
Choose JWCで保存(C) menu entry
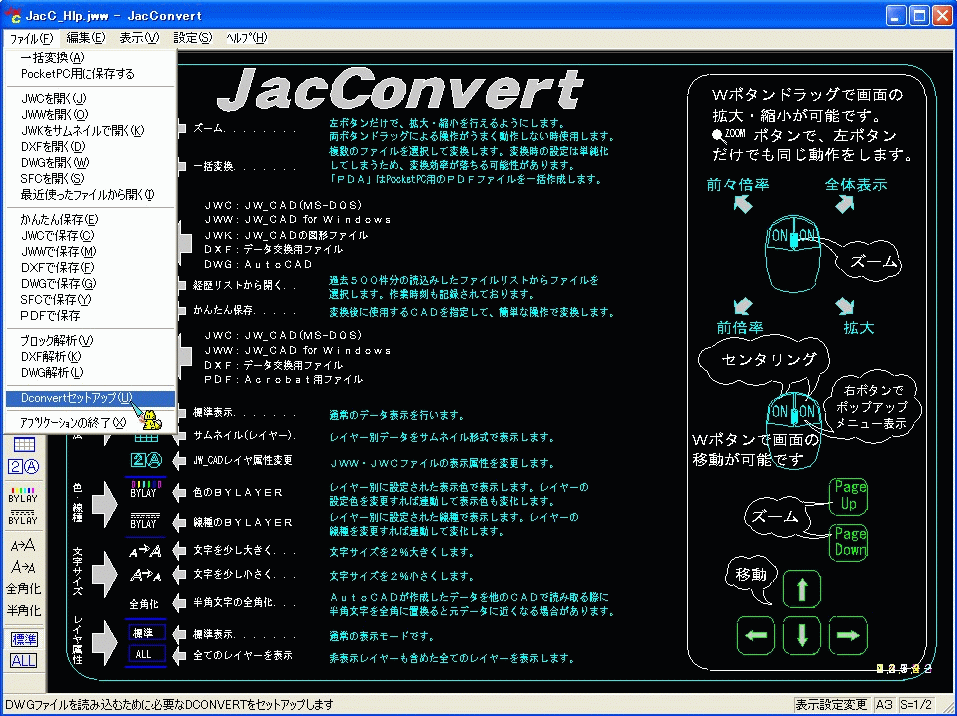(90, 236)
